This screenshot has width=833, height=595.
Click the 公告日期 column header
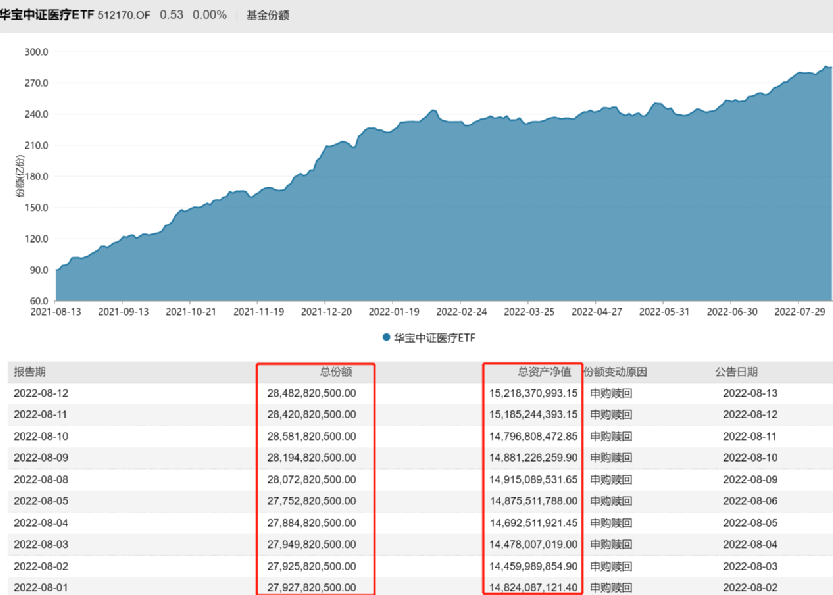[739, 371]
